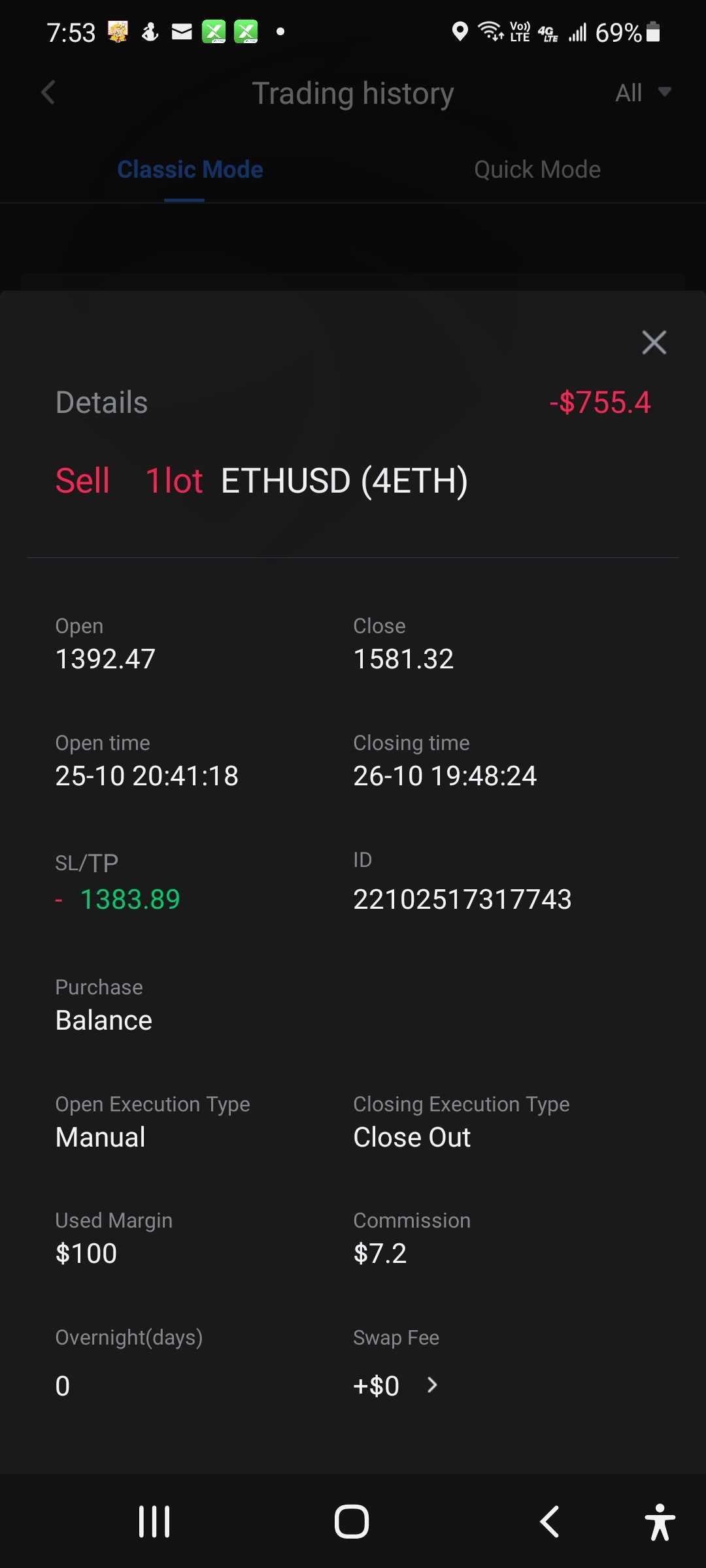Tap the 1383.89 take profit value

coord(129,900)
